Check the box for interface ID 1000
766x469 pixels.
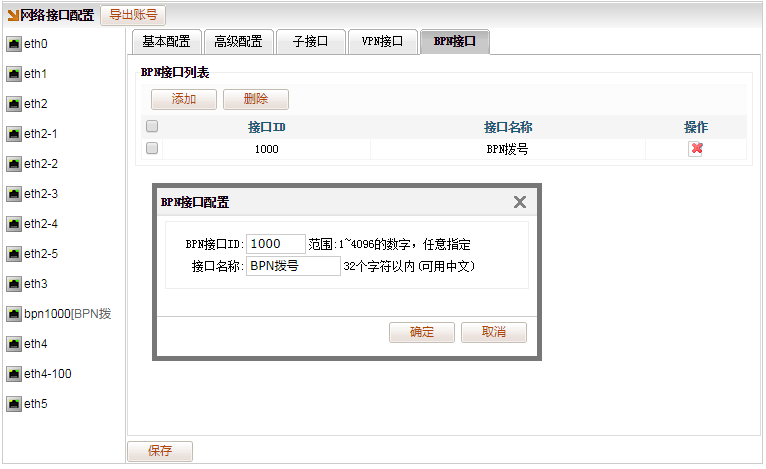[152, 148]
